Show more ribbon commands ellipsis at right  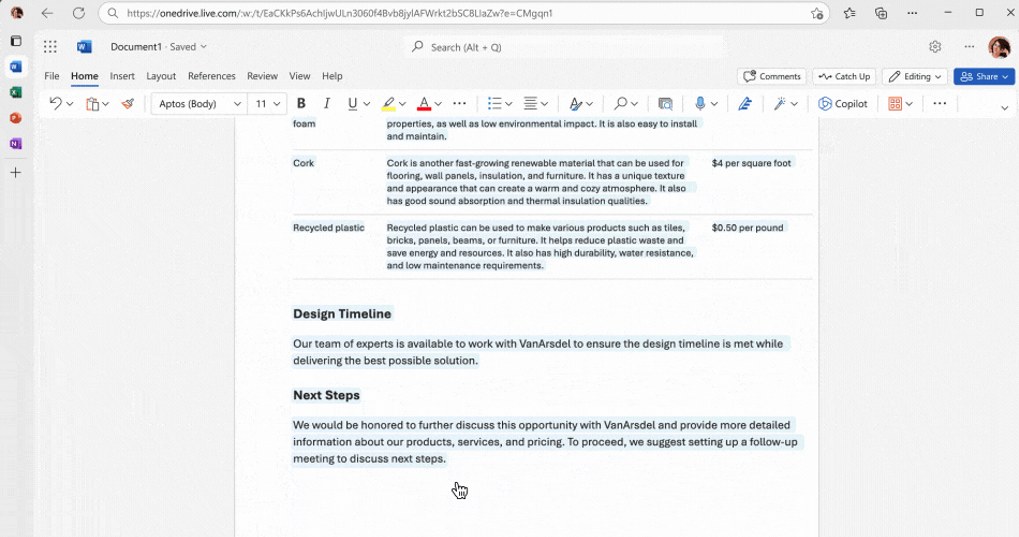940,103
